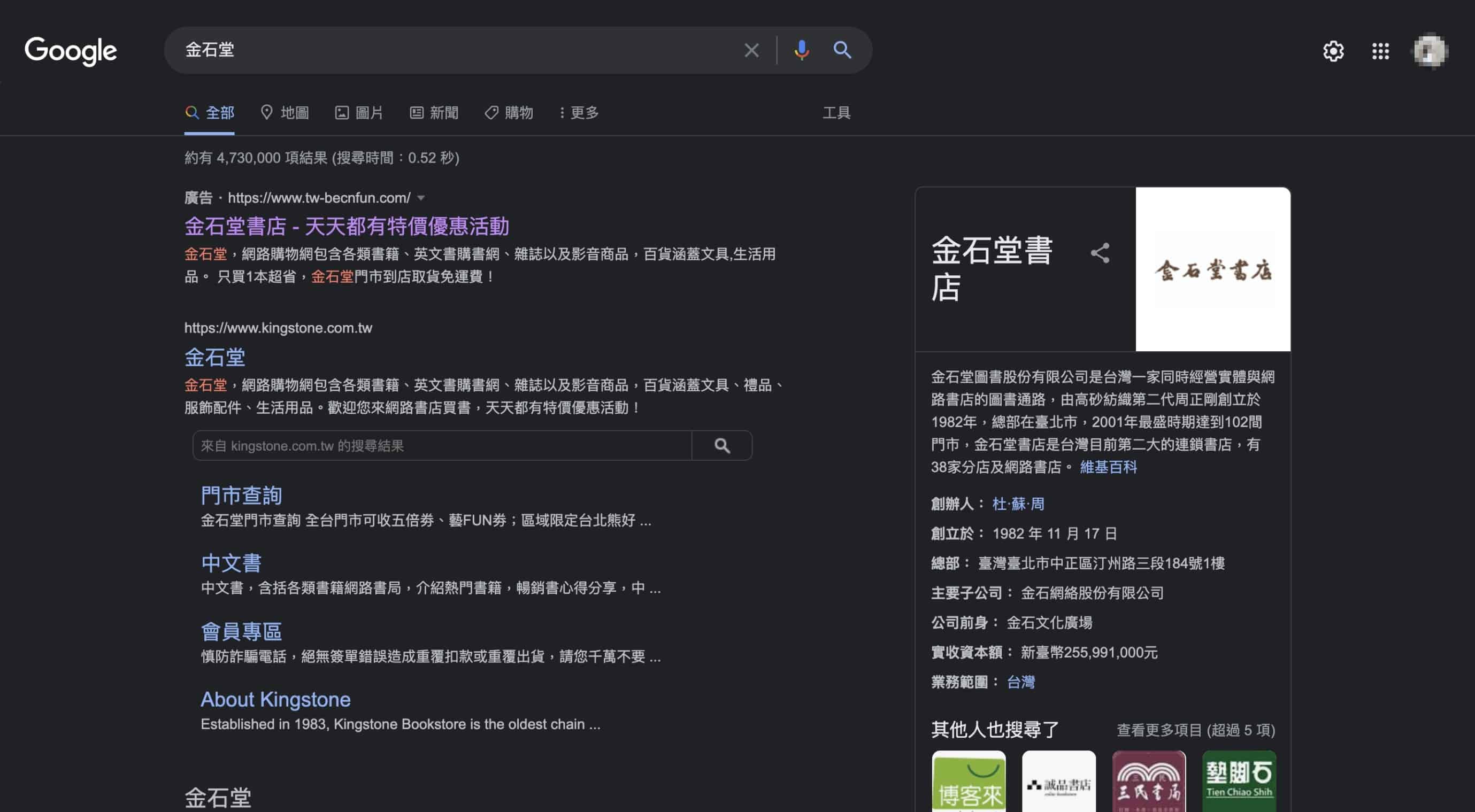Expand the ad URL dropdown arrow

(x=421, y=198)
